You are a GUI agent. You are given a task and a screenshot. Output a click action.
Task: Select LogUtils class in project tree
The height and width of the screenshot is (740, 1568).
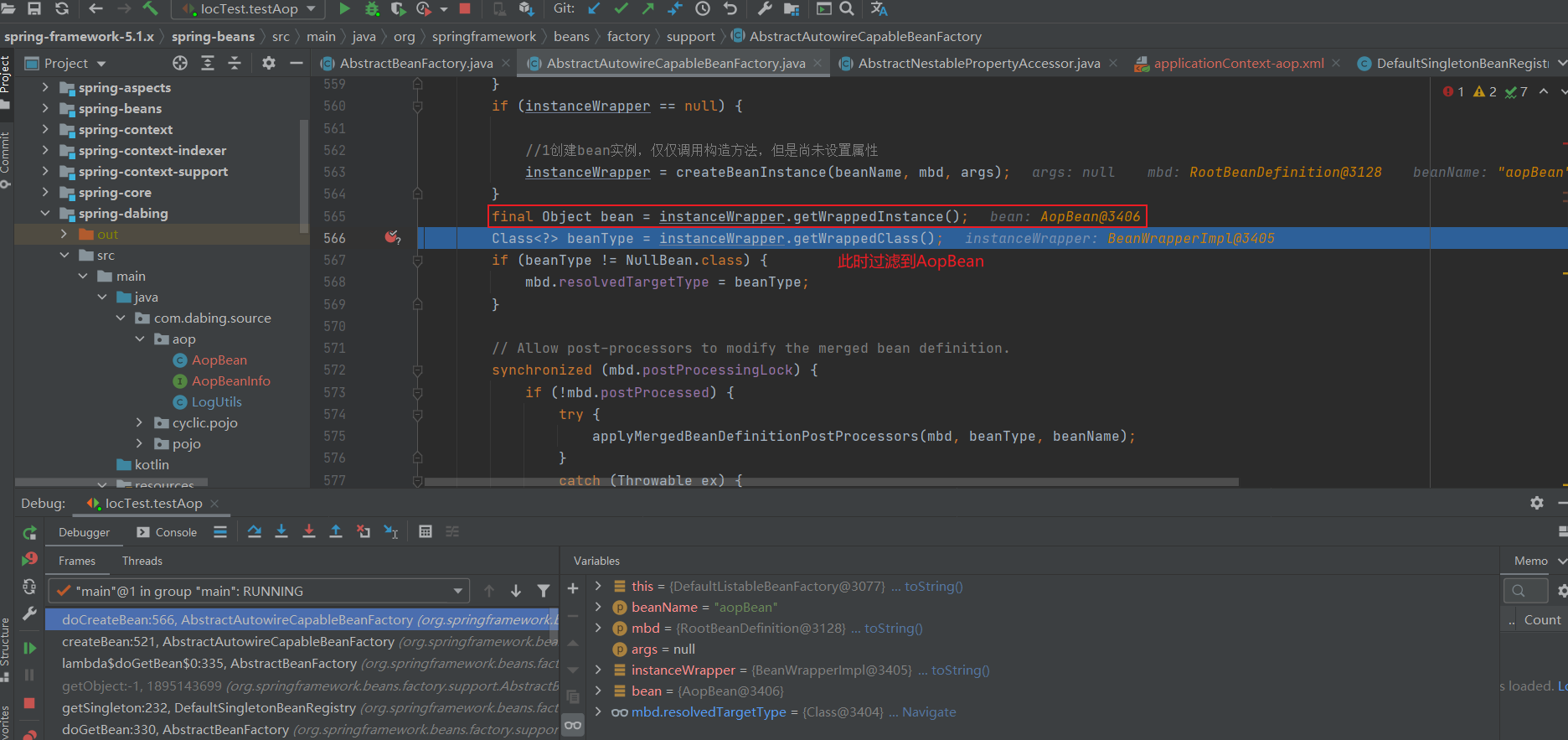tap(216, 401)
